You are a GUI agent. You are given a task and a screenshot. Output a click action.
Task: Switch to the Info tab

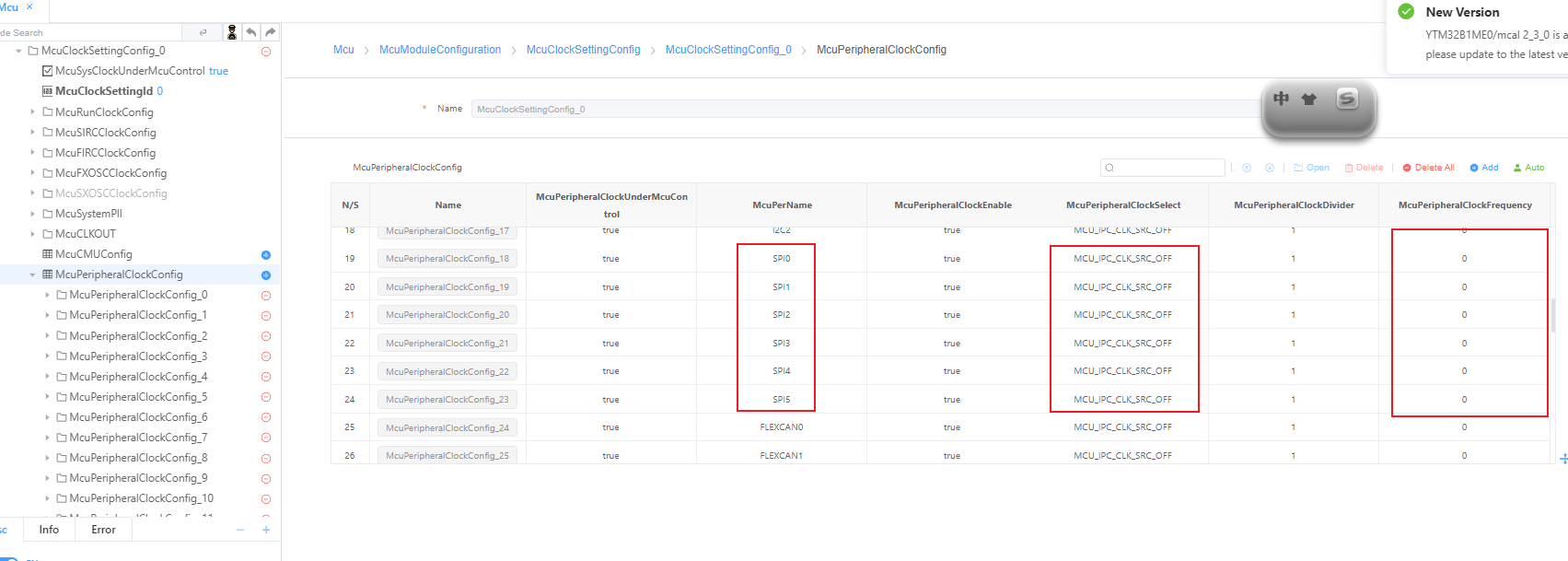(49, 530)
